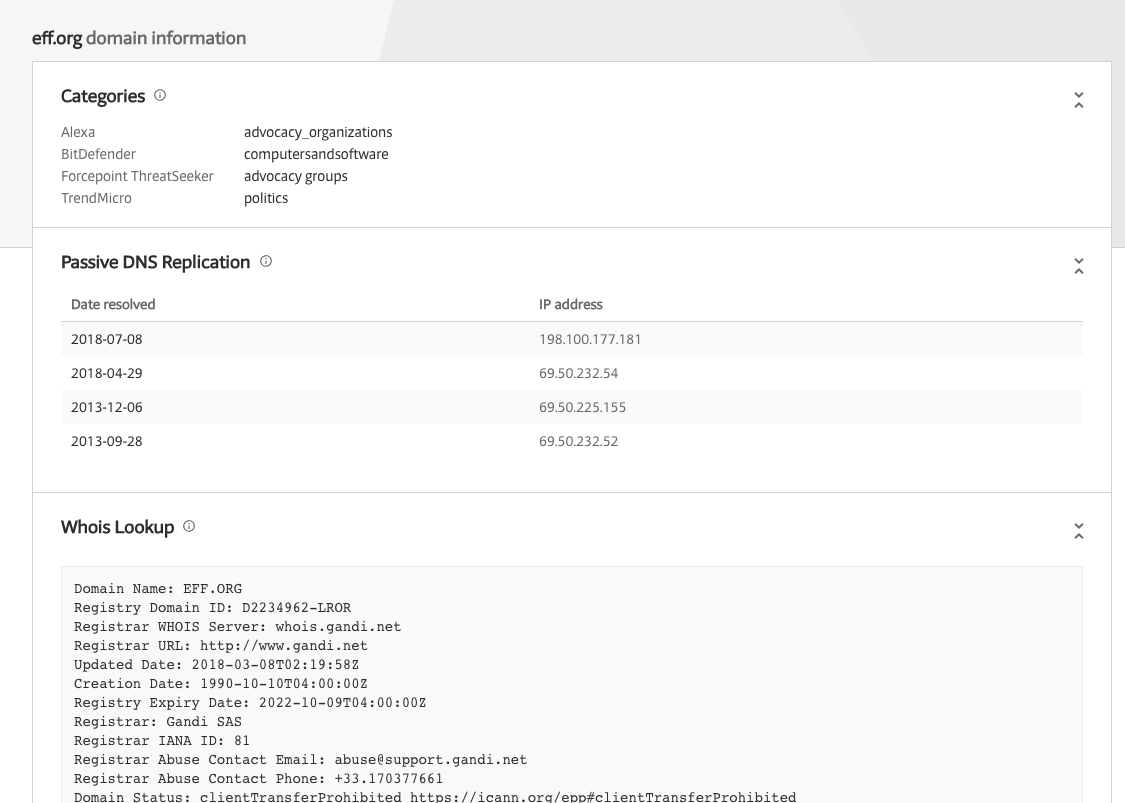Select the 2018-07-08 resolved date
Viewport: 1125px width, 803px height.
[106, 339]
